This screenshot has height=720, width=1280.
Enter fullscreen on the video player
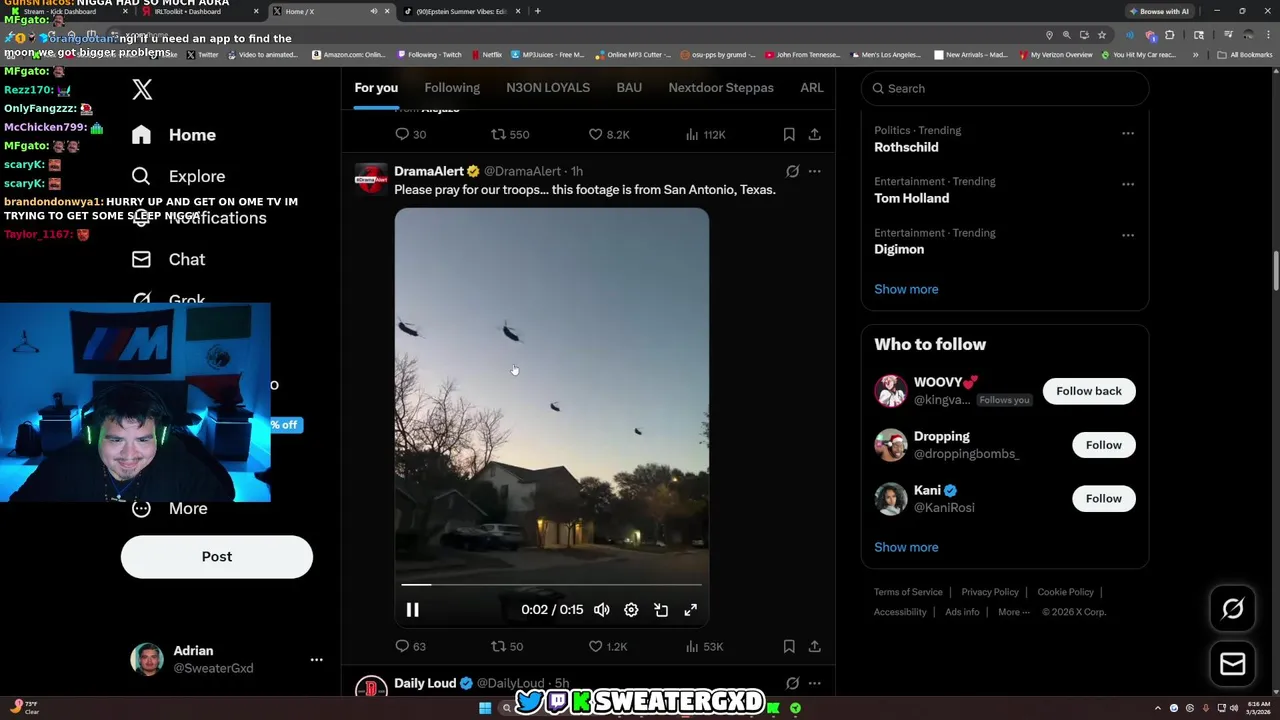690,610
